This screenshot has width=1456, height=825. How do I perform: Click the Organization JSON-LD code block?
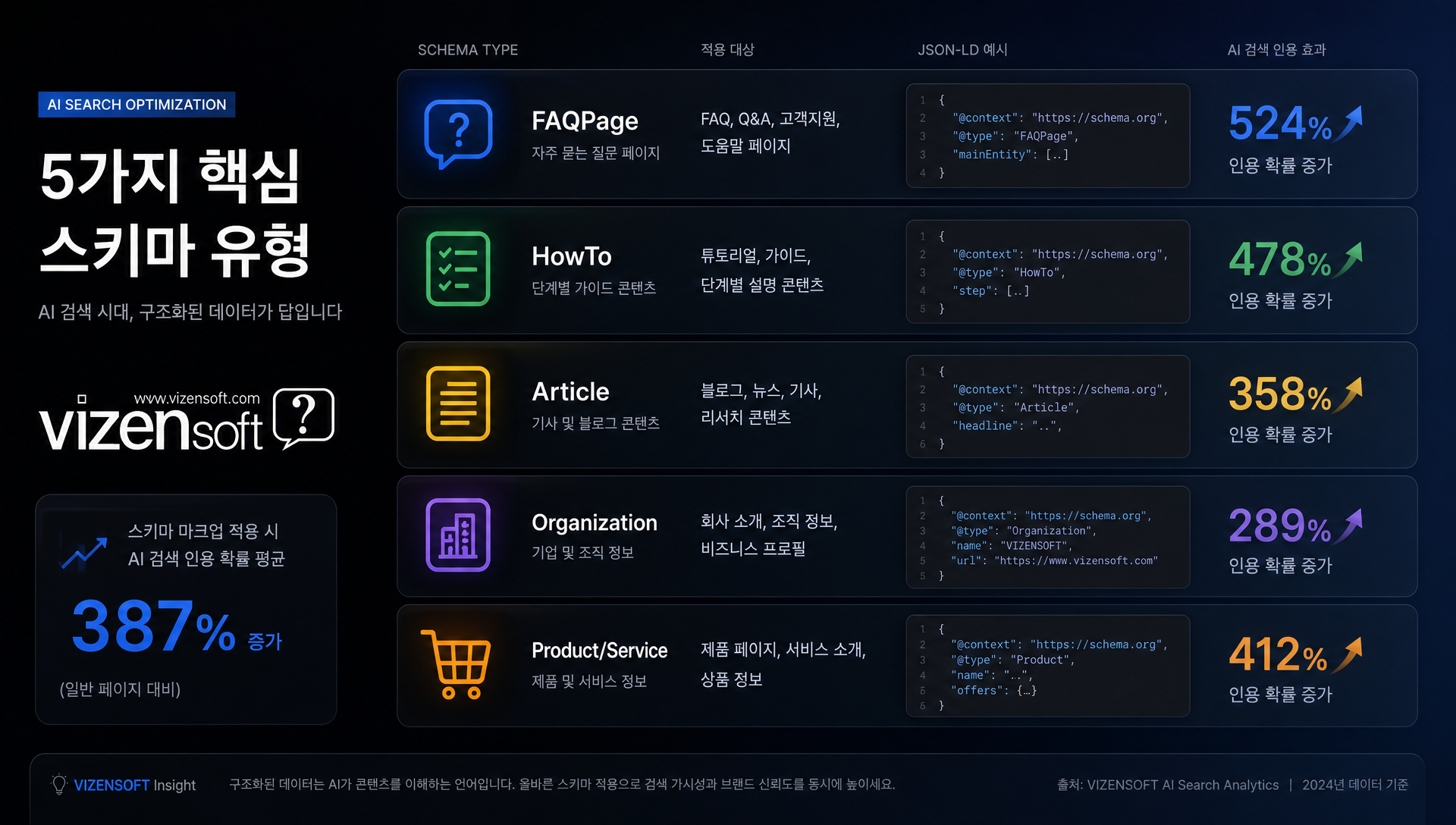point(1047,537)
